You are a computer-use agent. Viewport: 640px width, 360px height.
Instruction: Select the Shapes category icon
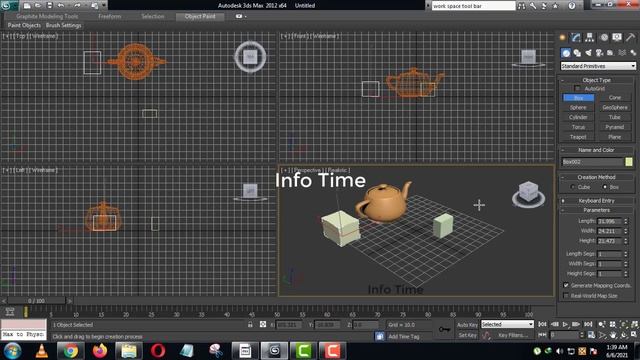(577, 53)
